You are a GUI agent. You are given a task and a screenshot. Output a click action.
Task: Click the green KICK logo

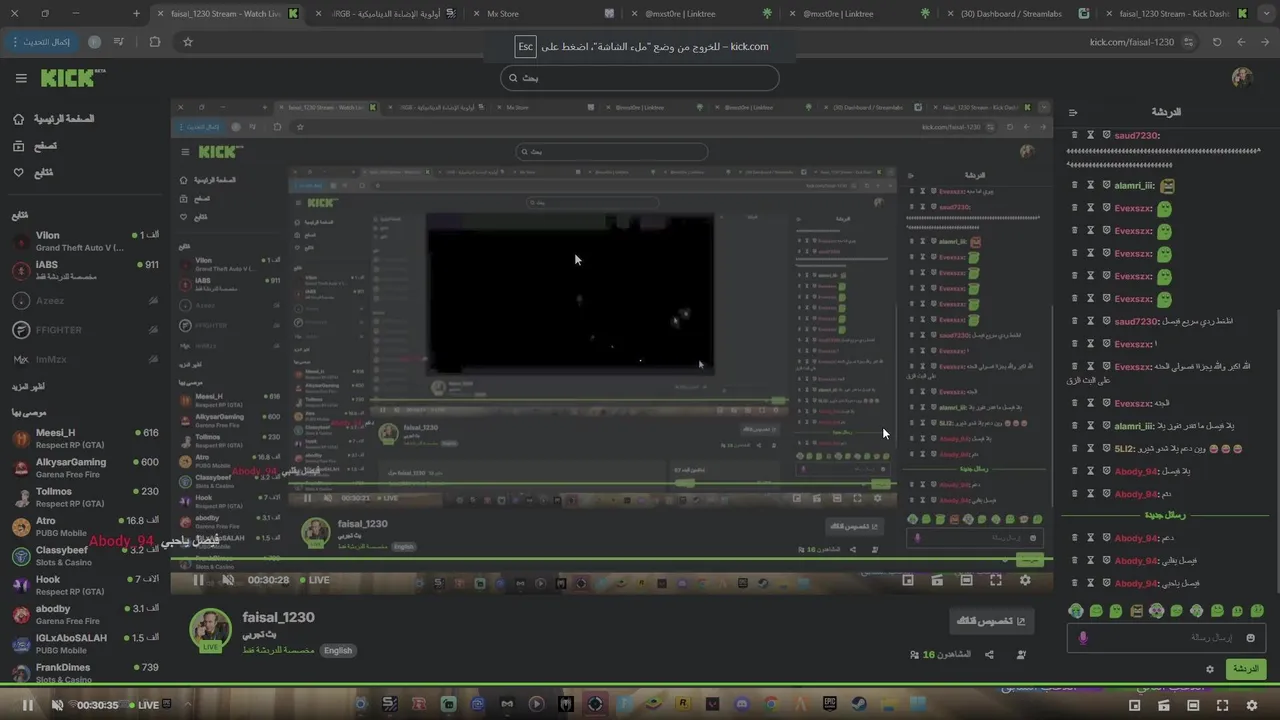(72, 78)
